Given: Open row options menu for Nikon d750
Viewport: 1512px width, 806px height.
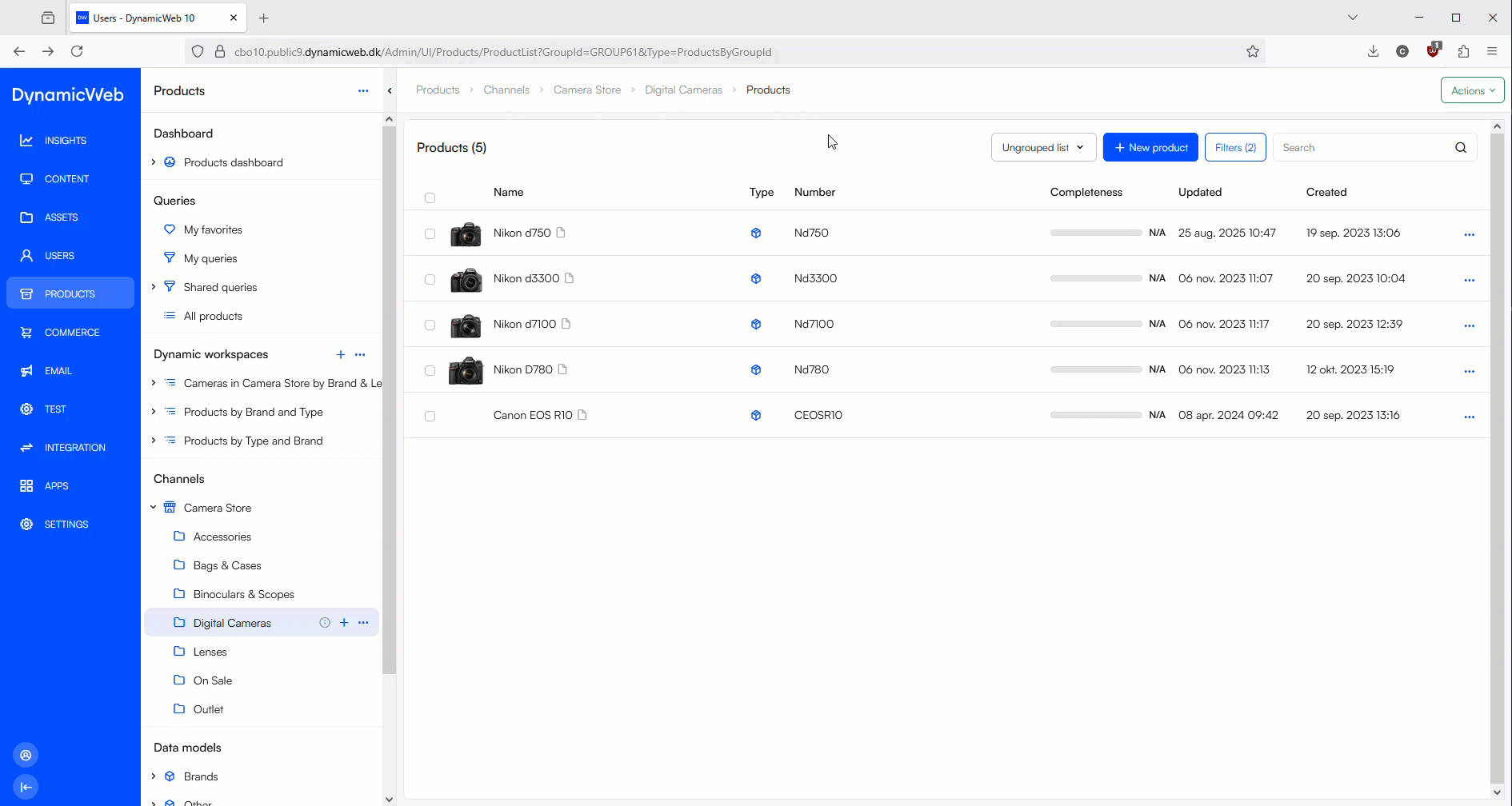Looking at the screenshot, I should [x=1469, y=234].
